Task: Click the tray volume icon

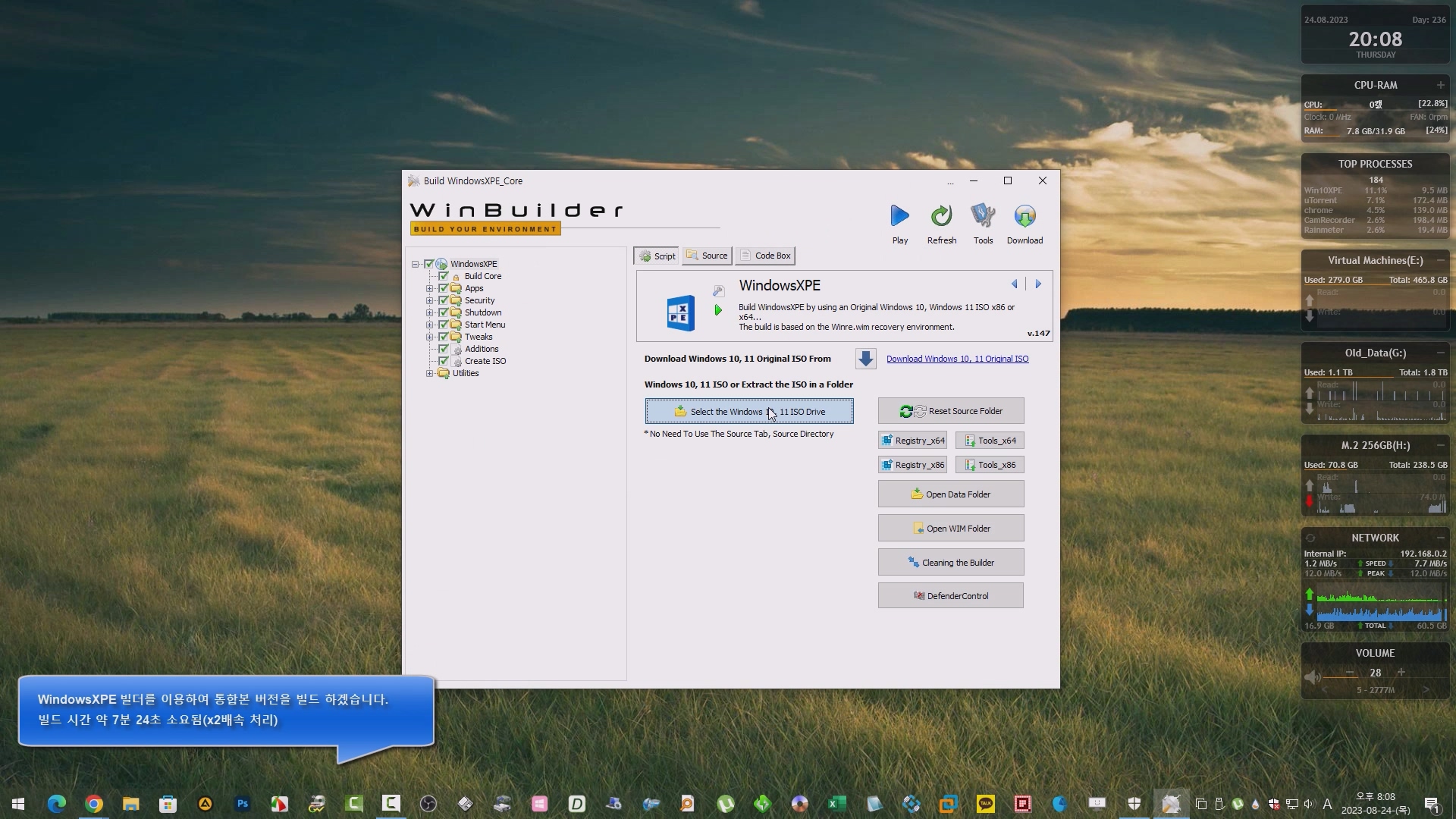Action: [1309, 804]
